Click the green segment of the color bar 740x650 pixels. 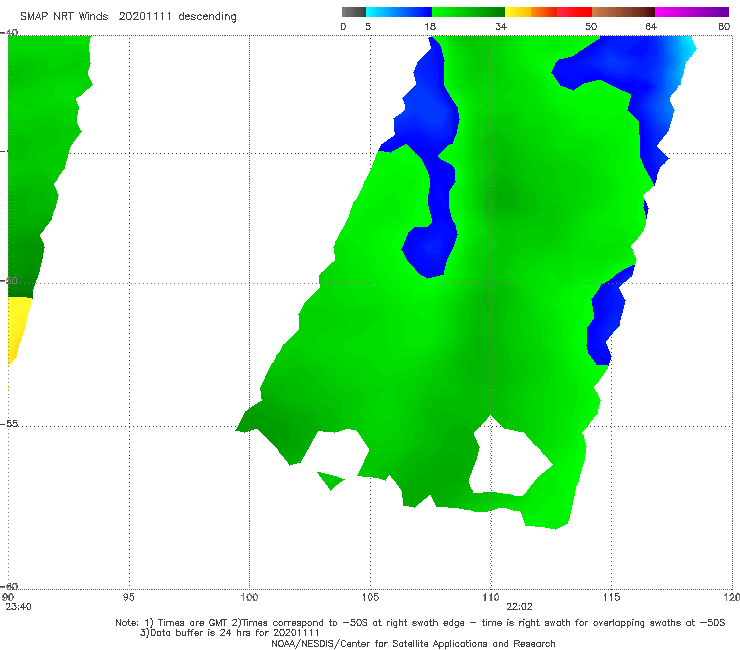tap(468, 12)
